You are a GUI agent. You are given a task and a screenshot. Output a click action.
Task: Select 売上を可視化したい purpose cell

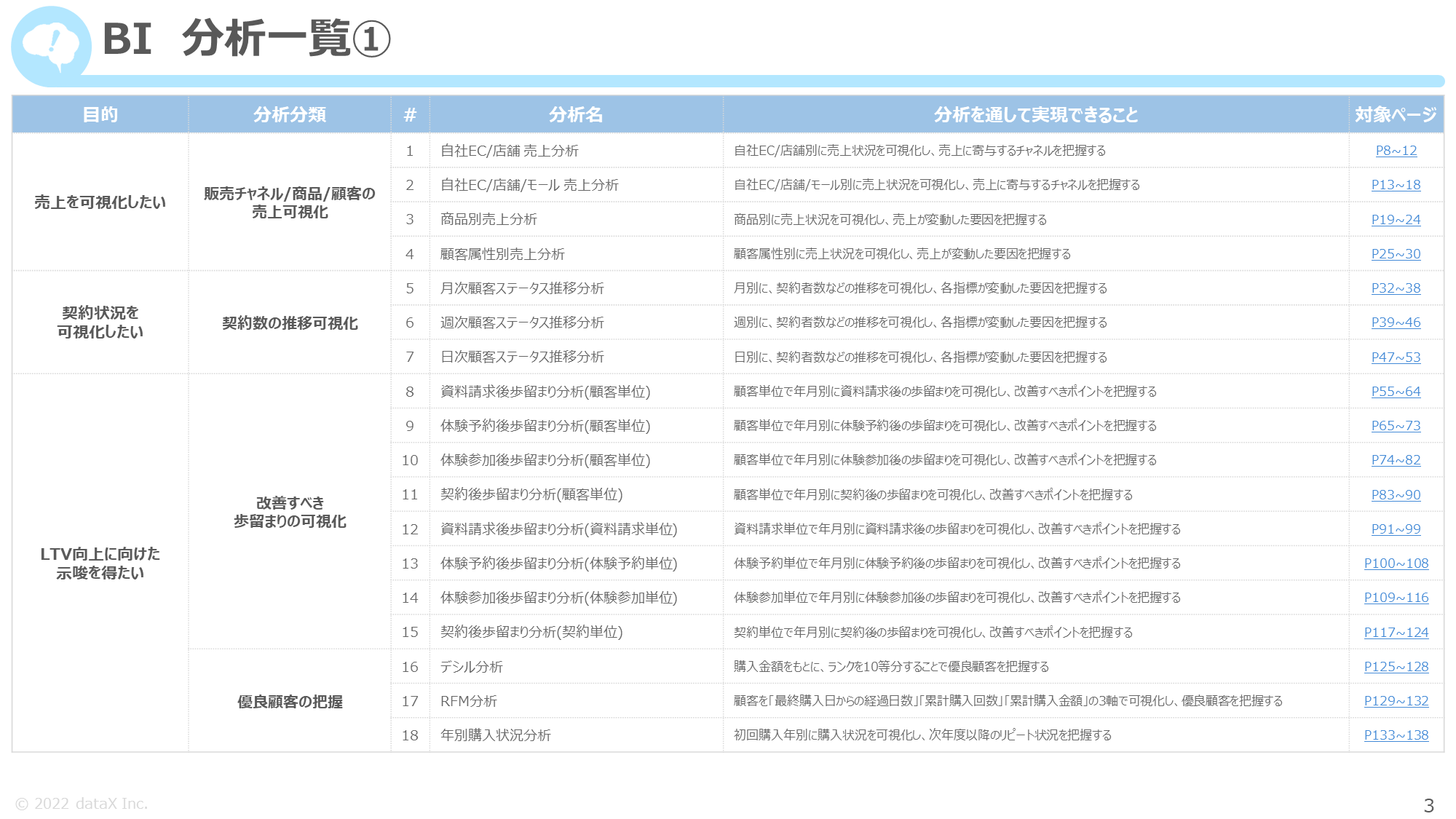(x=100, y=202)
